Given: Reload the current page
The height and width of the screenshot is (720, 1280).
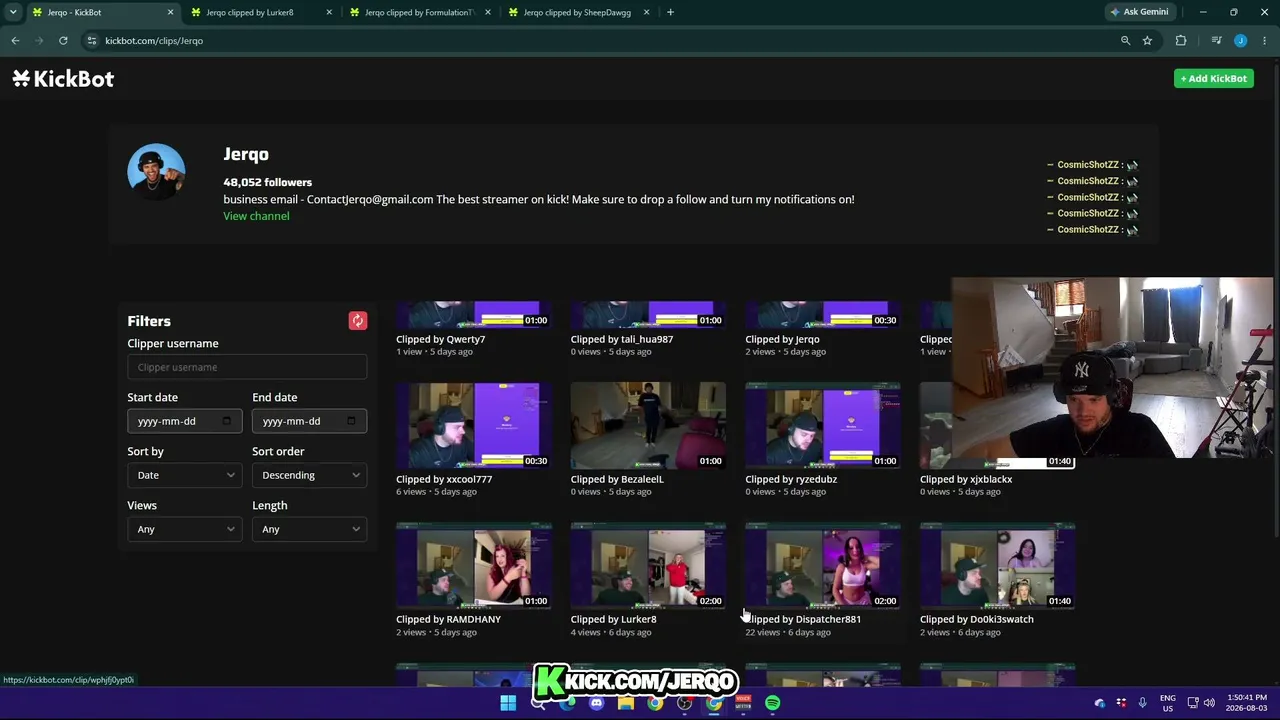Looking at the screenshot, I should [63, 41].
